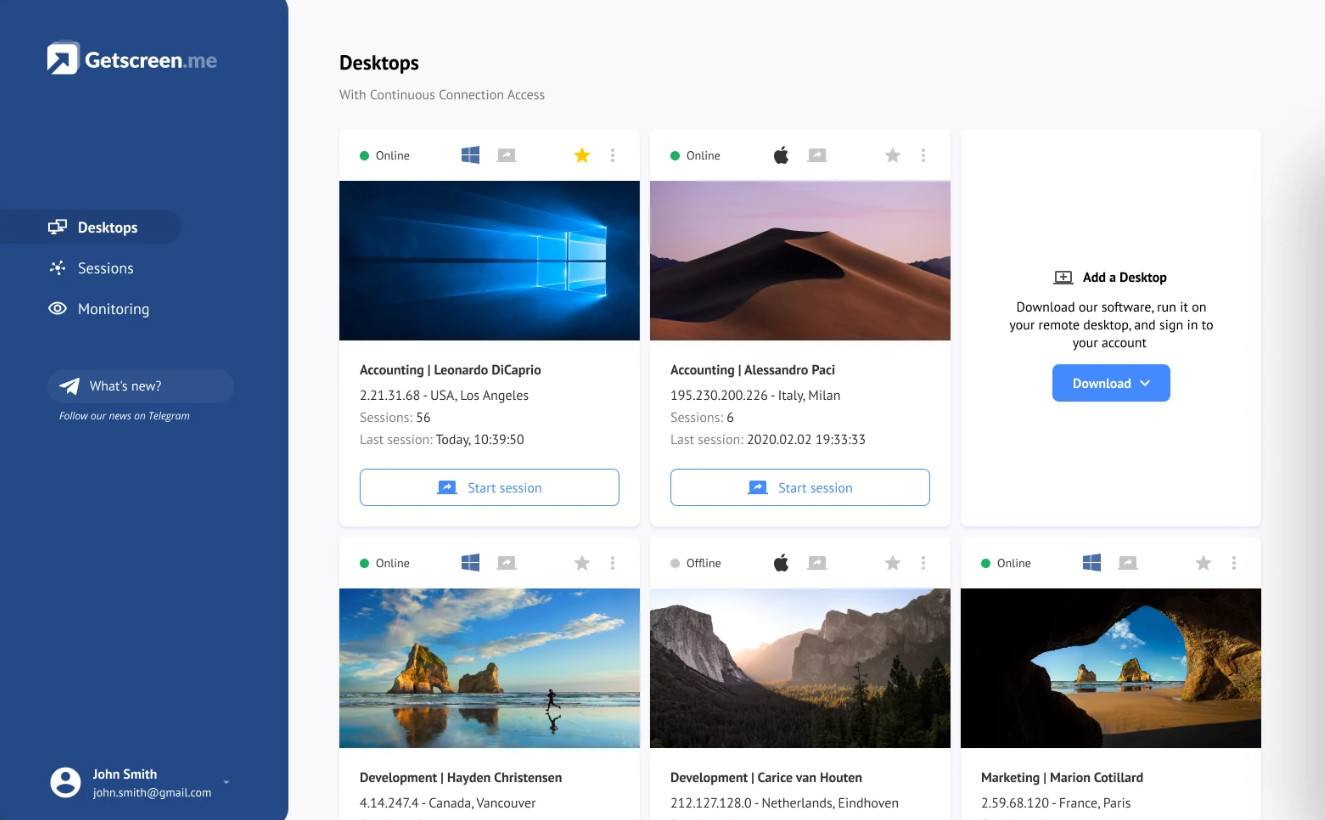Screen dimensions: 1325x820
Task: Click the Online status on Alessandro Paci card
Action: click(x=696, y=155)
